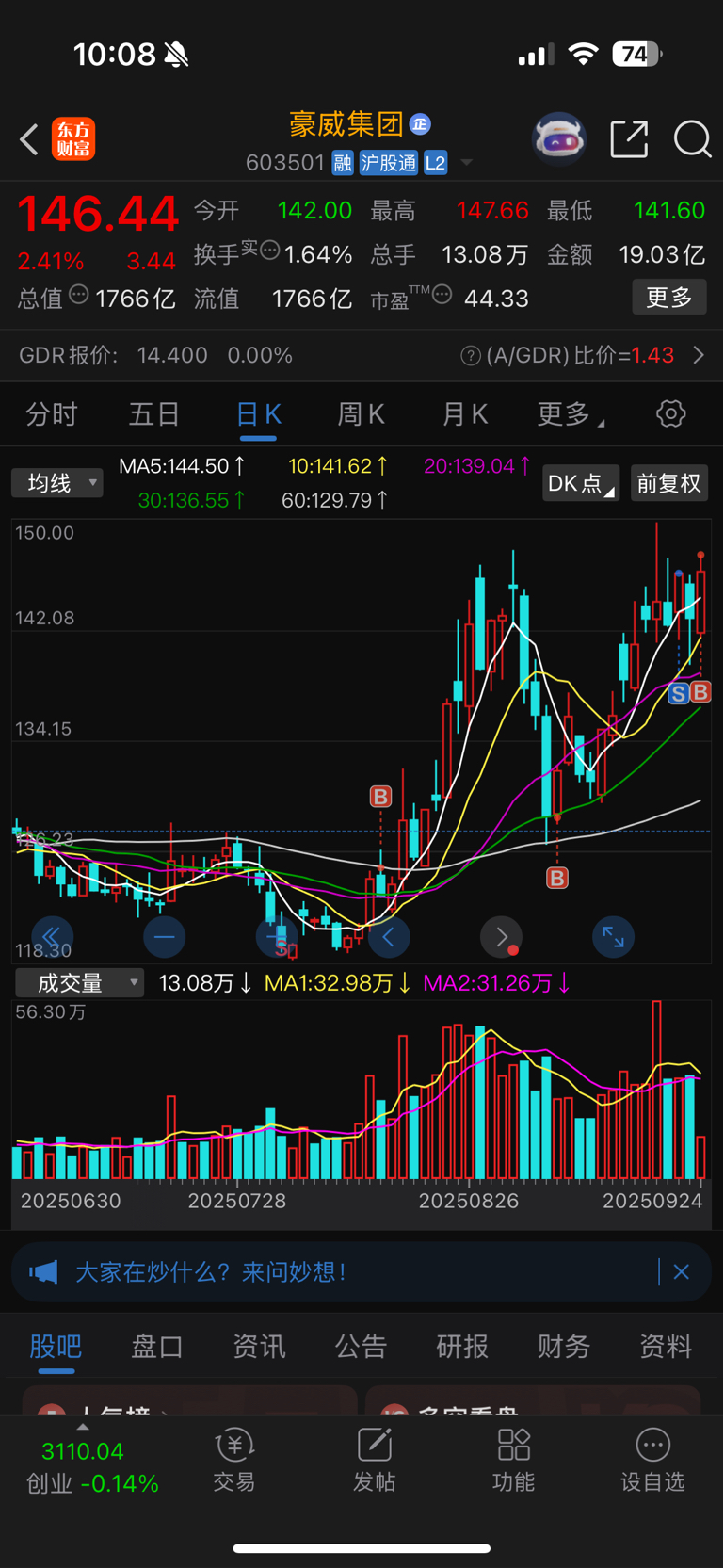Tap 设自选 add to watchlist
Image resolution: width=724 pixels, height=1568 pixels.
(x=652, y=1461)
